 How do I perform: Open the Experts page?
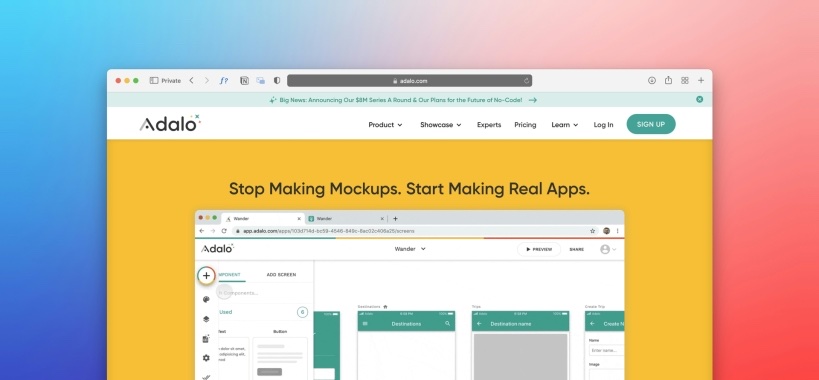click(x=489, y=125)
